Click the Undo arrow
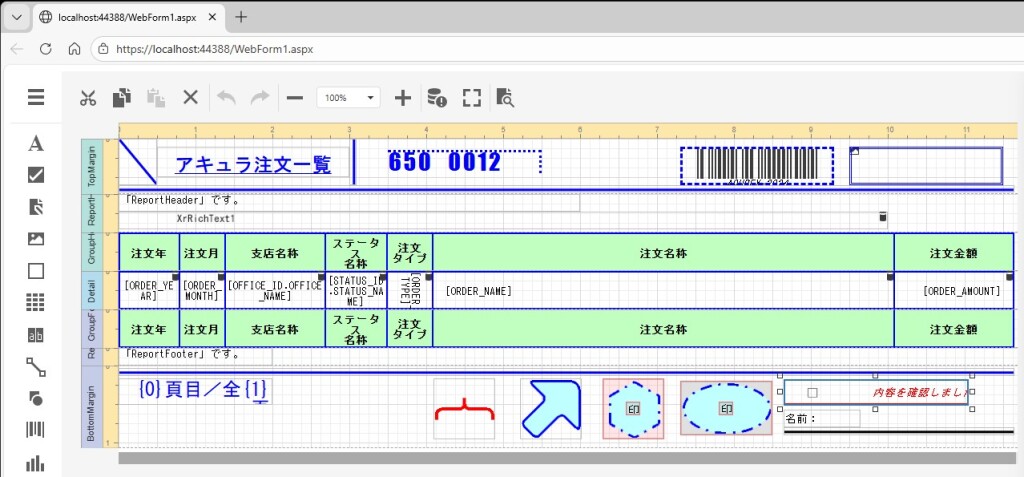This screenshot has height=477, width=1024. [226, 98]
